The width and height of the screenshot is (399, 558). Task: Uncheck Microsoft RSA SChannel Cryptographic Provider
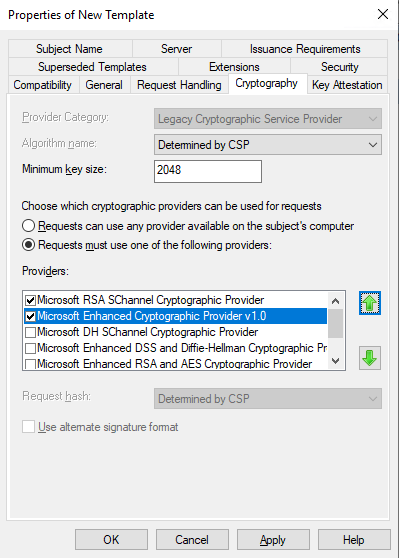coord(31,300)
